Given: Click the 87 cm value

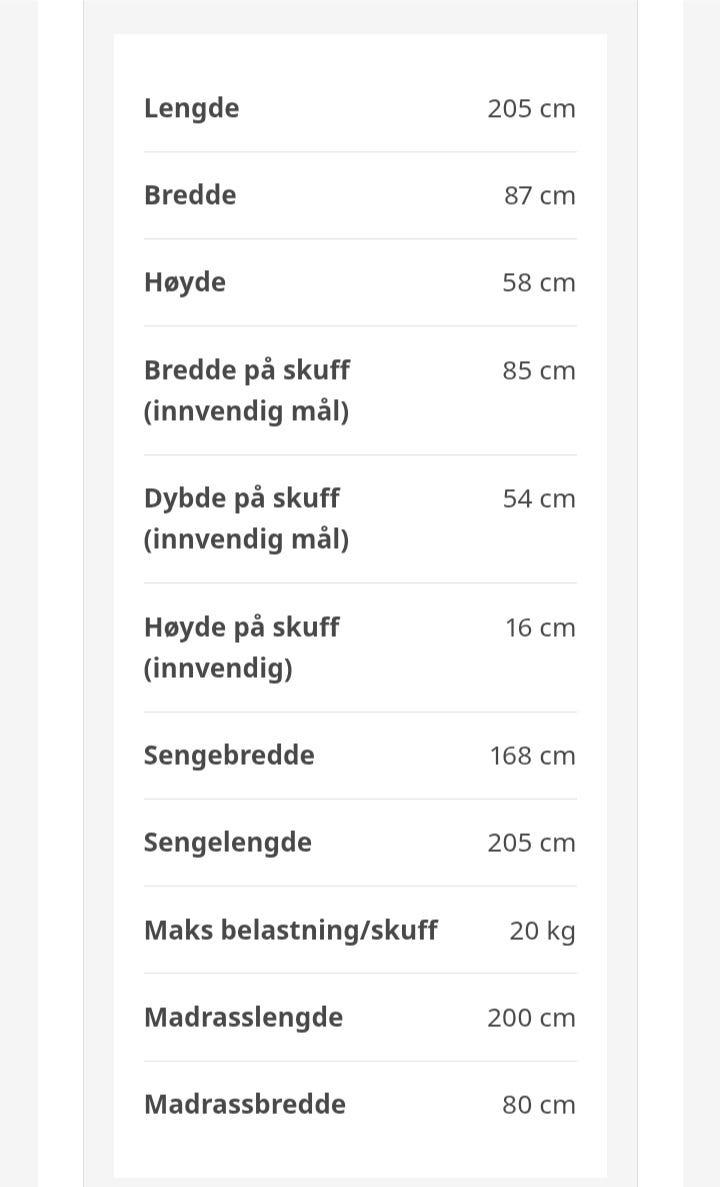Looking at the screenshot, I should click(x=540, y=196).
